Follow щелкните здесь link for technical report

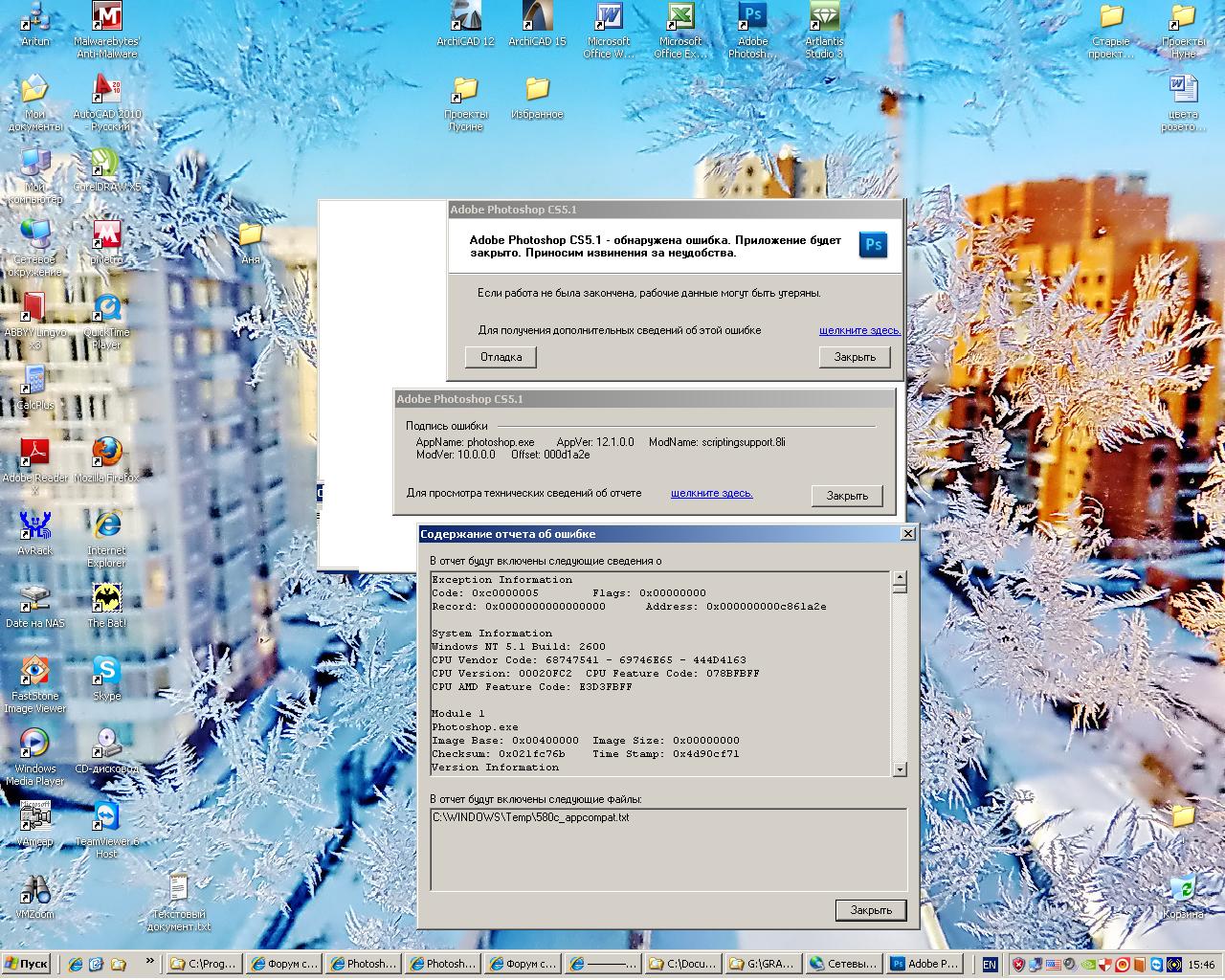pos(712,493)
